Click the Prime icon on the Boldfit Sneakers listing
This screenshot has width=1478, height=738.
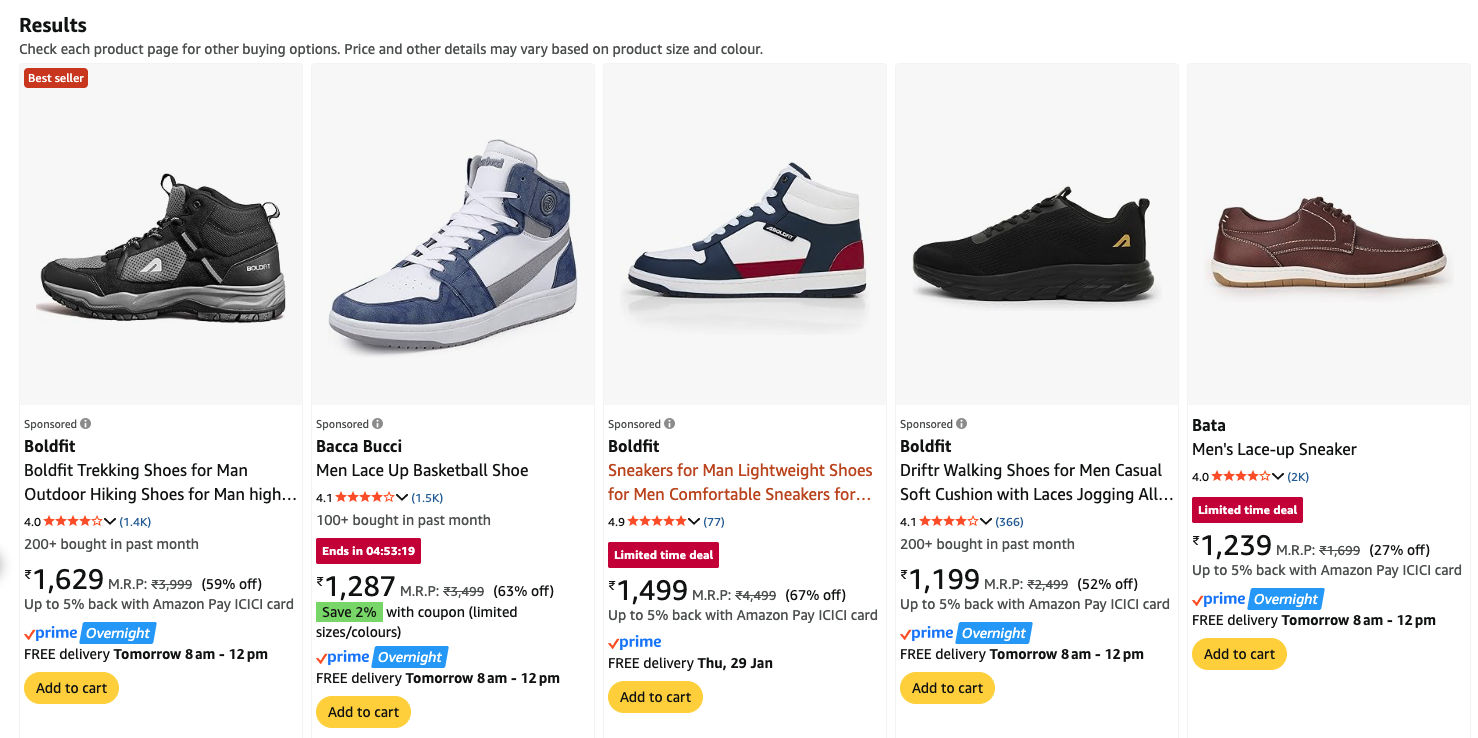coord(633,640)
